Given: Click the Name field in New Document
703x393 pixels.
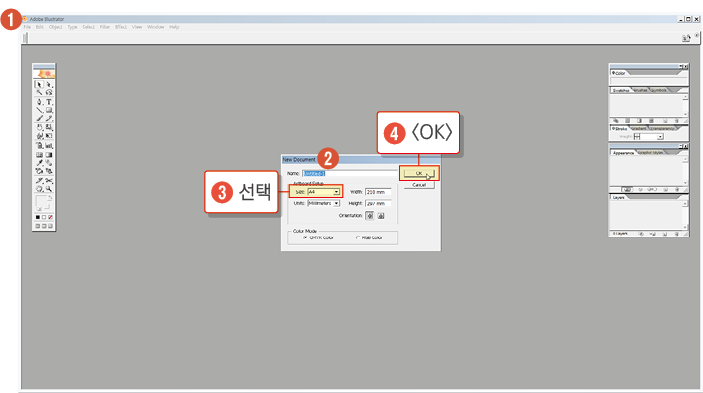Looking at the screenshot, I should click(x=350, y=173).
